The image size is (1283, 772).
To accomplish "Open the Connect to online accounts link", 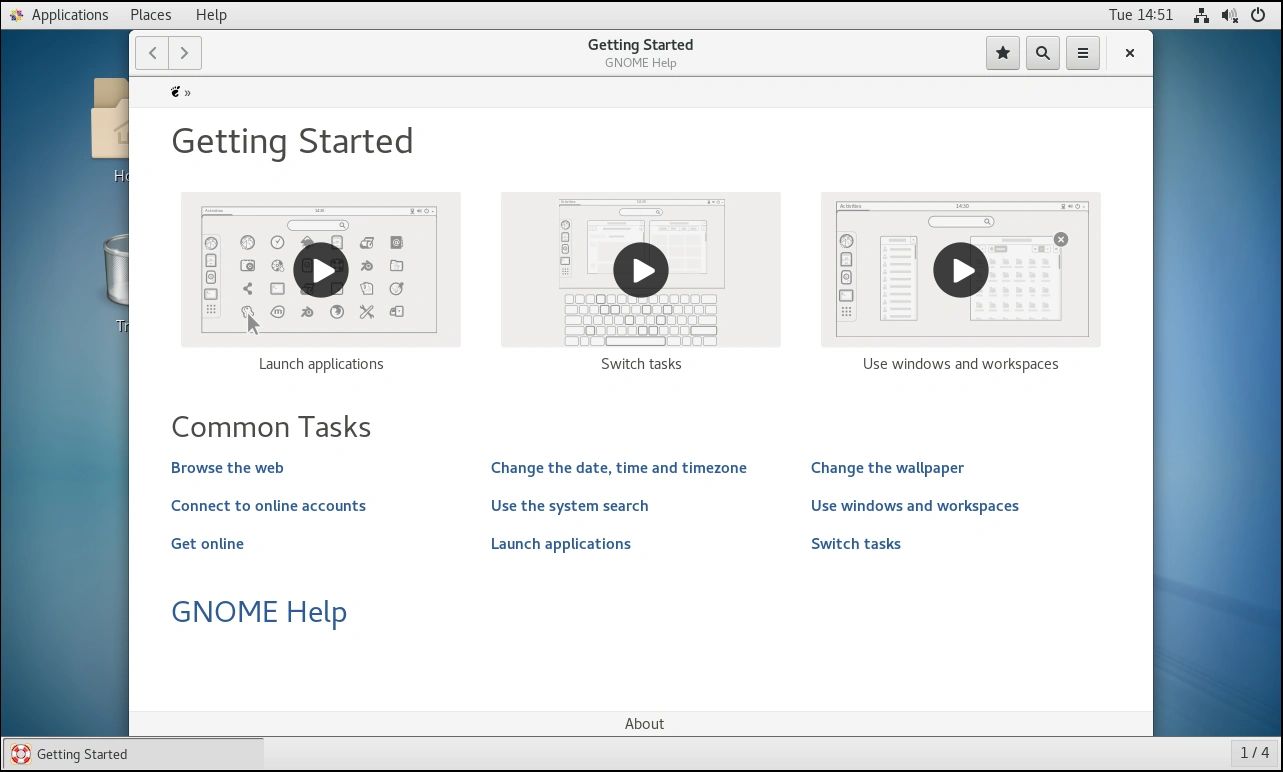I will click(x=268, y=506).
